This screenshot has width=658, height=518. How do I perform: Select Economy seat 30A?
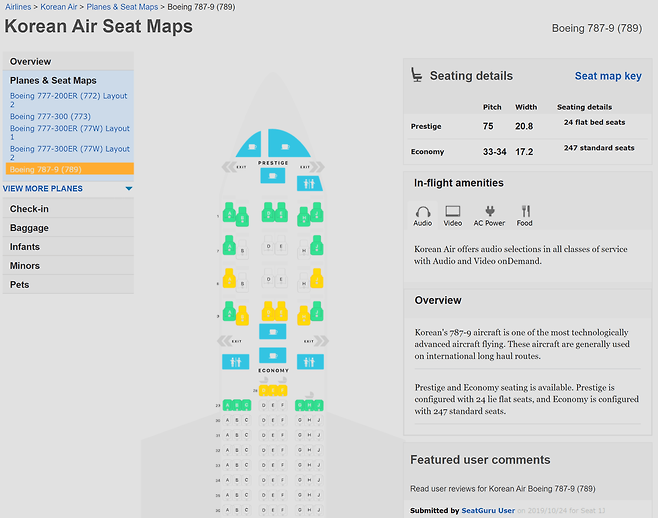[227, 420]
